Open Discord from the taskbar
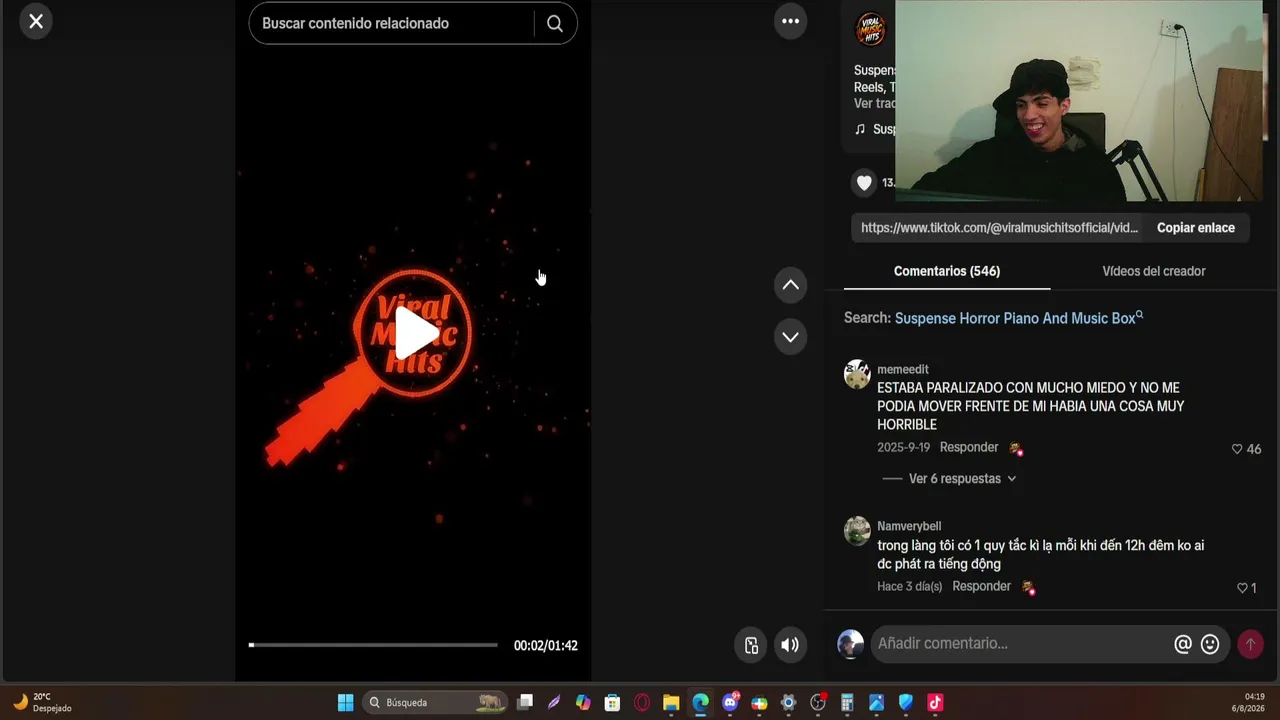1280x720 pixels. [x=730, y=703]
